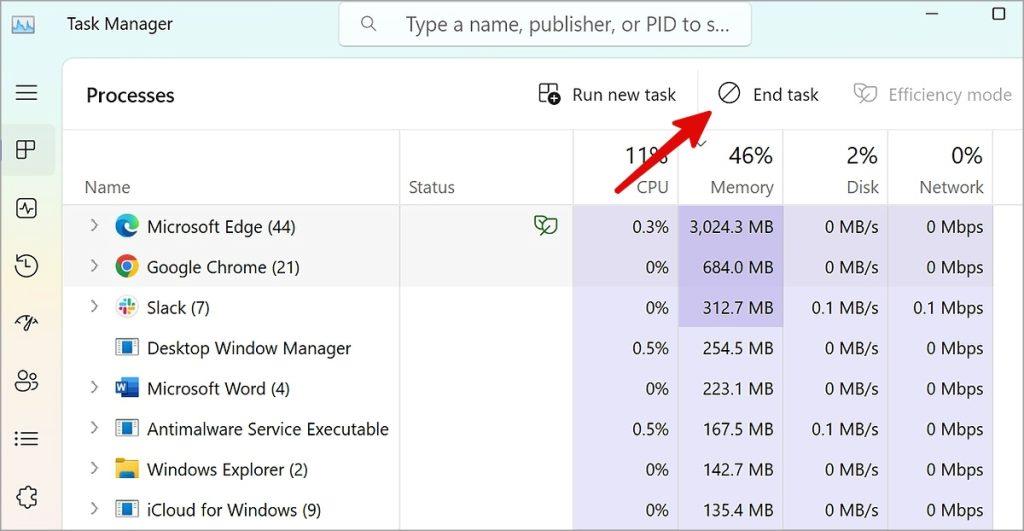The height and width of the screenshot is (531, 1024).
Task: Open the App history sidebar icon
Action: coord(26,266)
